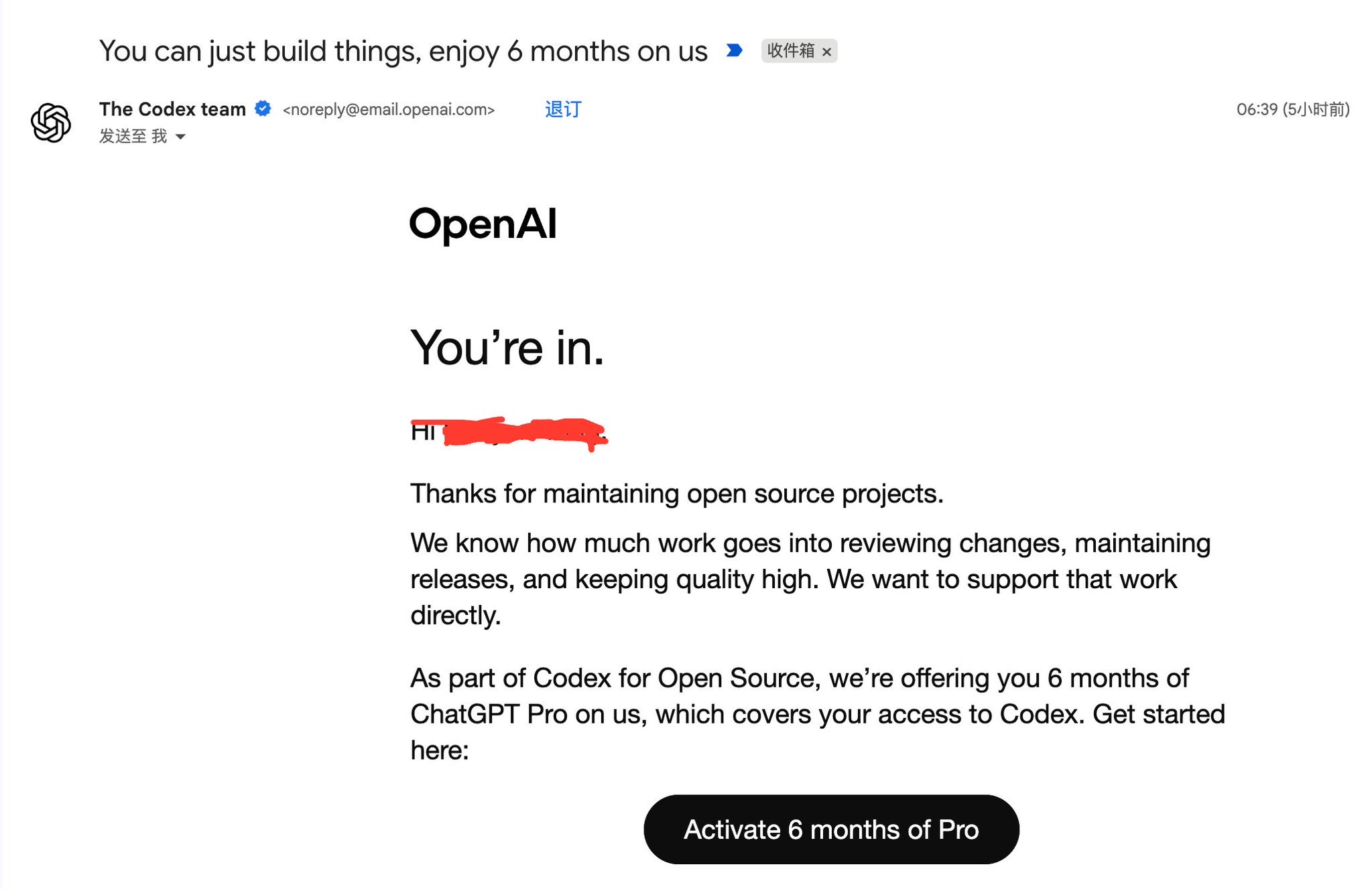
Task: Open the 收件箱 inbox label
Action: [791, 50]
